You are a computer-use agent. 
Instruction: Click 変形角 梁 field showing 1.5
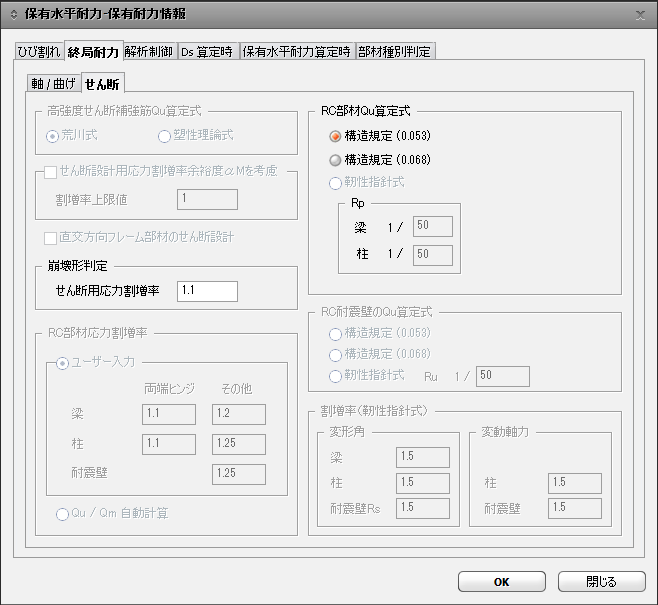click(423, 457)
